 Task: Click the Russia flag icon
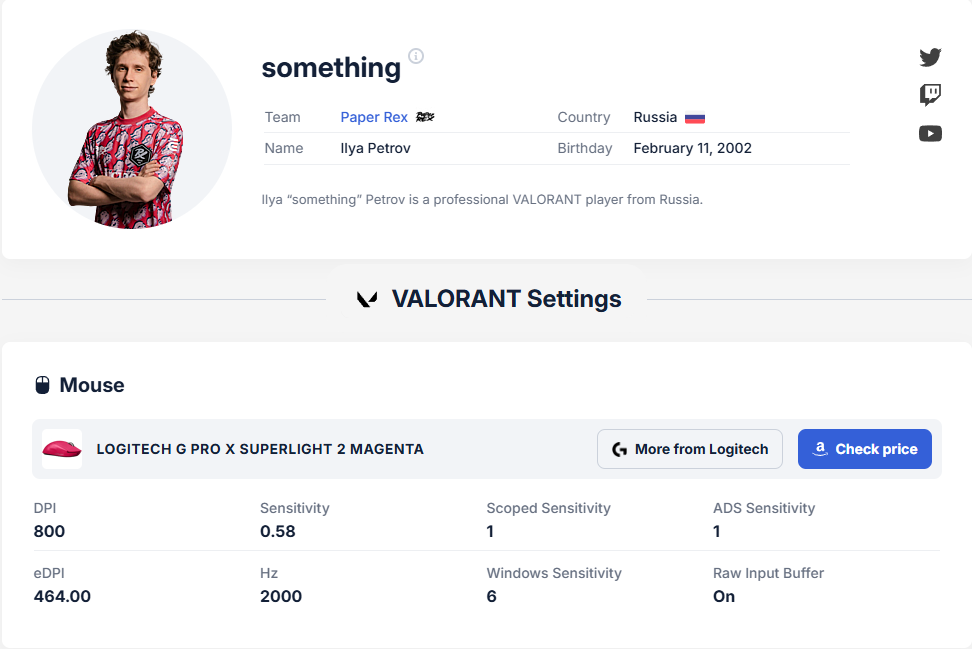click(x=695, y=118)
